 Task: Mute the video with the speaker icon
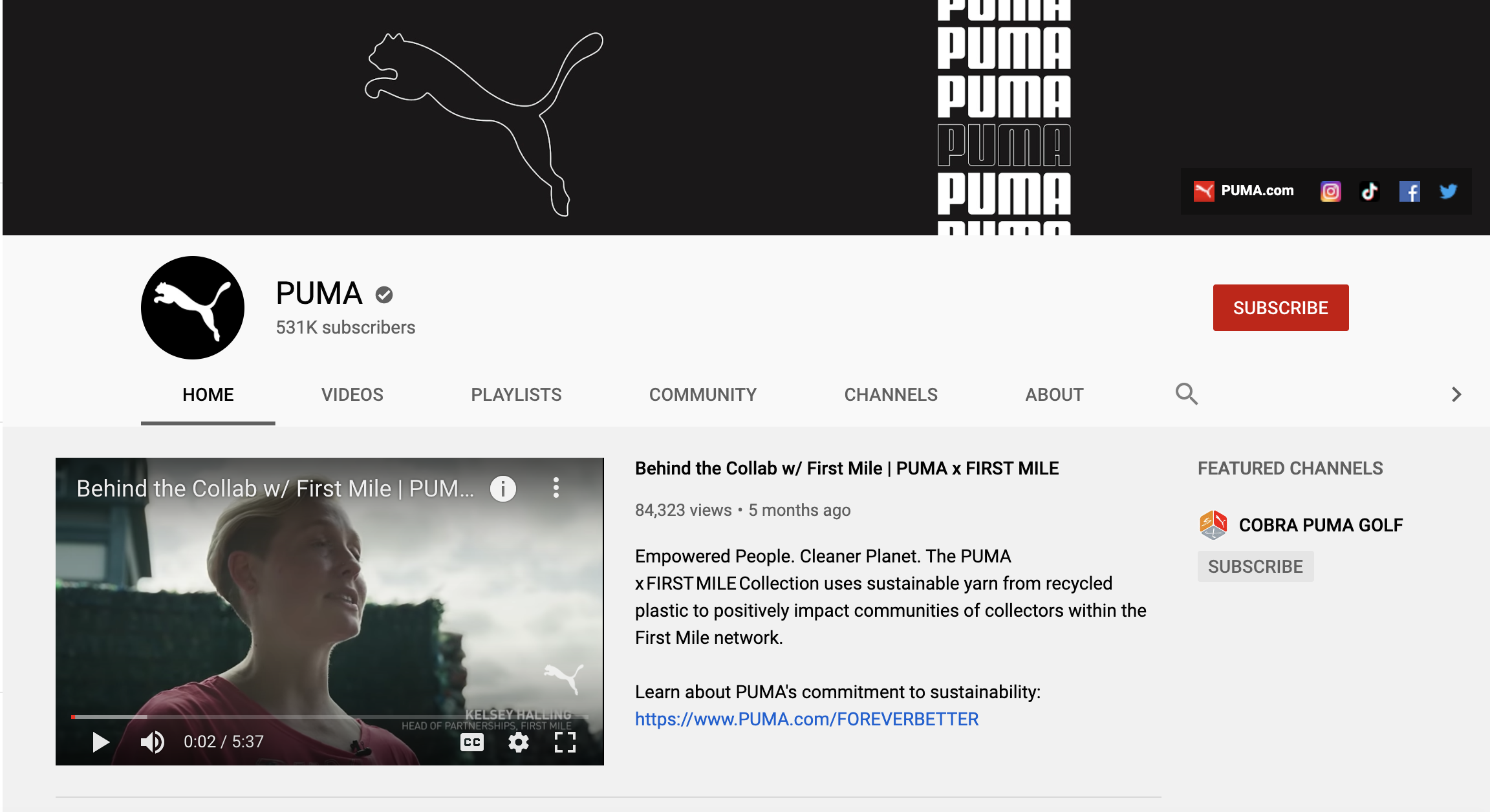click(x=153, y=742)
